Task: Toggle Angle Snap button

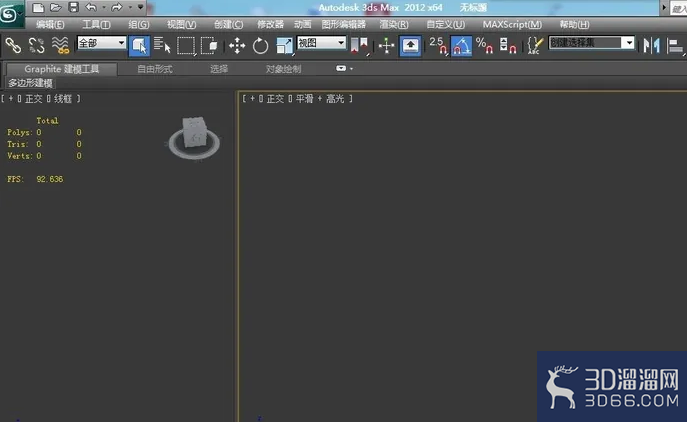Action: [461, 46]
